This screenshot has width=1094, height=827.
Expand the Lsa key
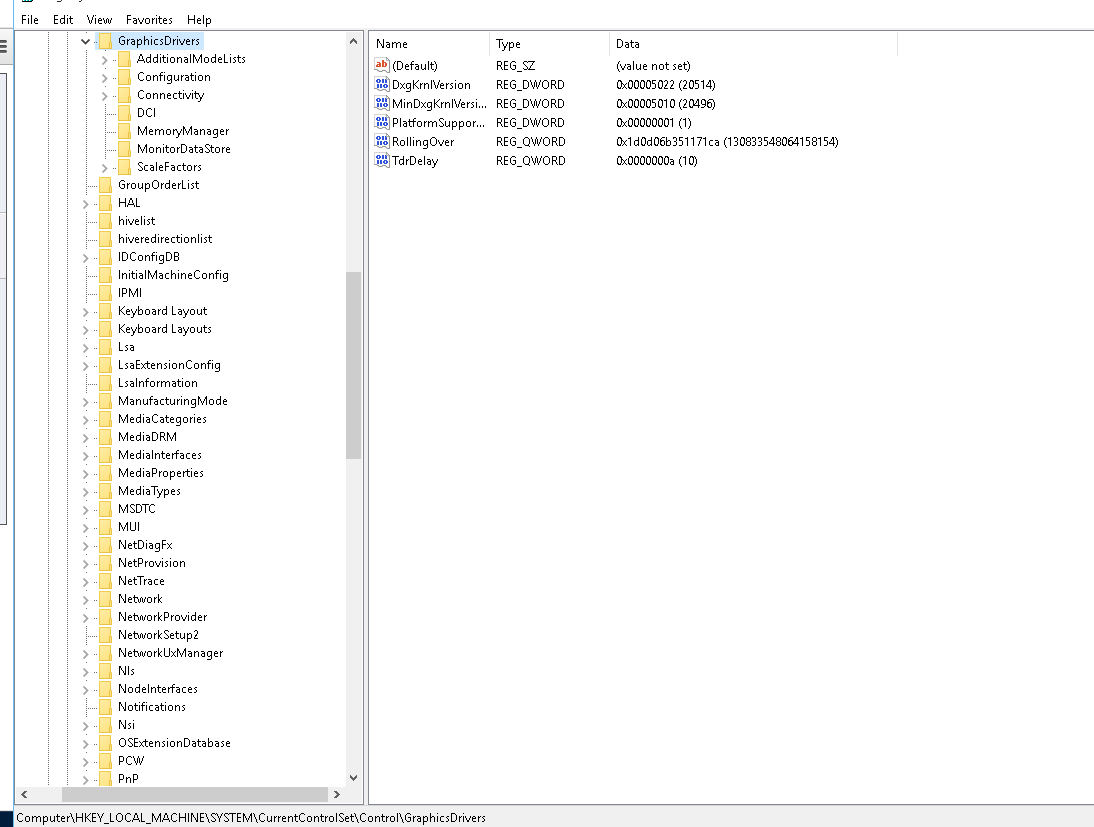(86, 348)
